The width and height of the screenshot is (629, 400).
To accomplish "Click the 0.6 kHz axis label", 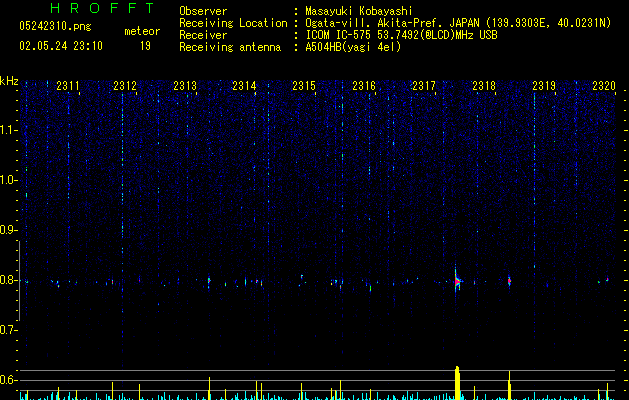I will pos(7,380).
